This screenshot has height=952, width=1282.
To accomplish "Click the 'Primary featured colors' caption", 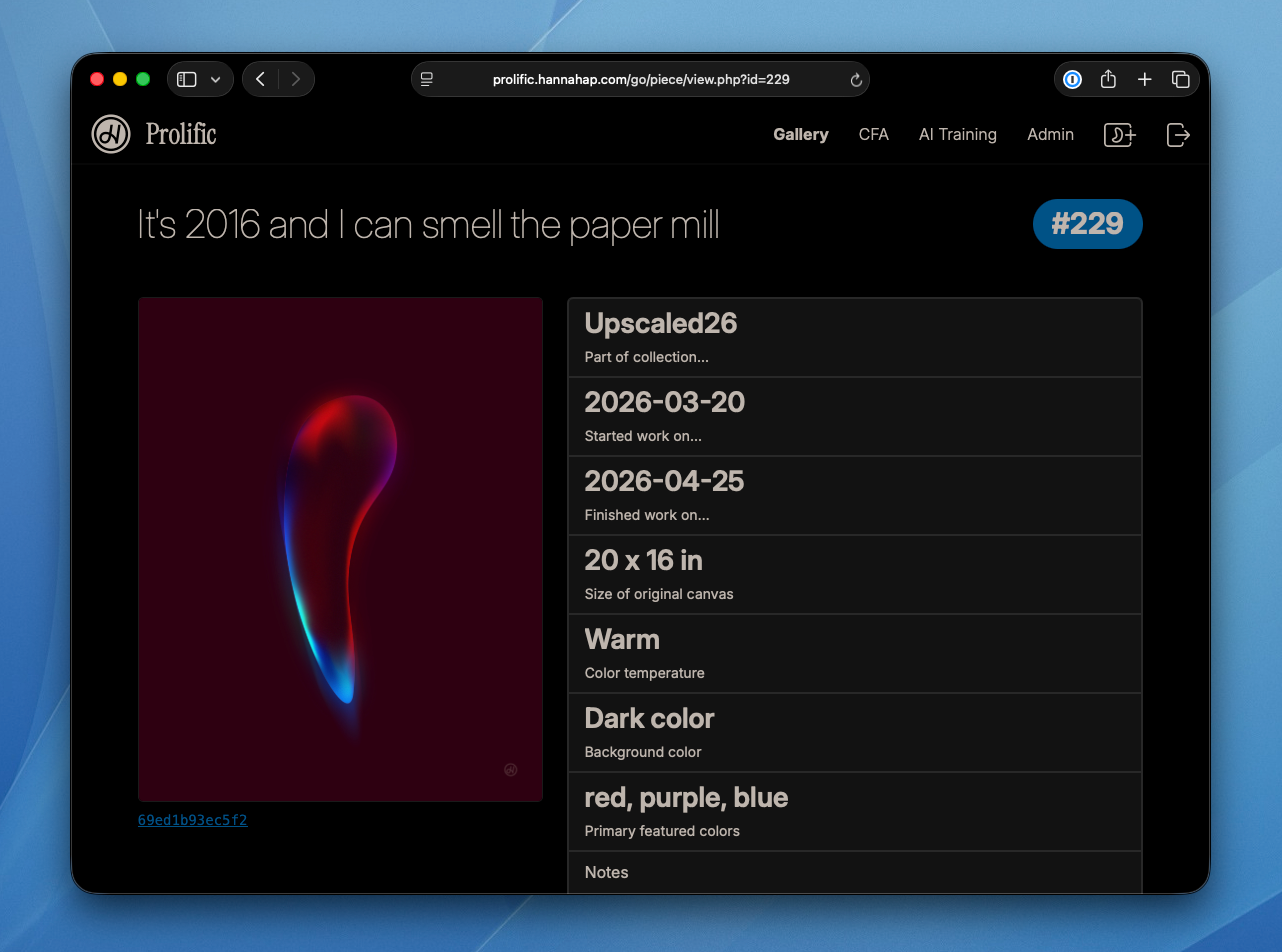I will coord(662,831).
